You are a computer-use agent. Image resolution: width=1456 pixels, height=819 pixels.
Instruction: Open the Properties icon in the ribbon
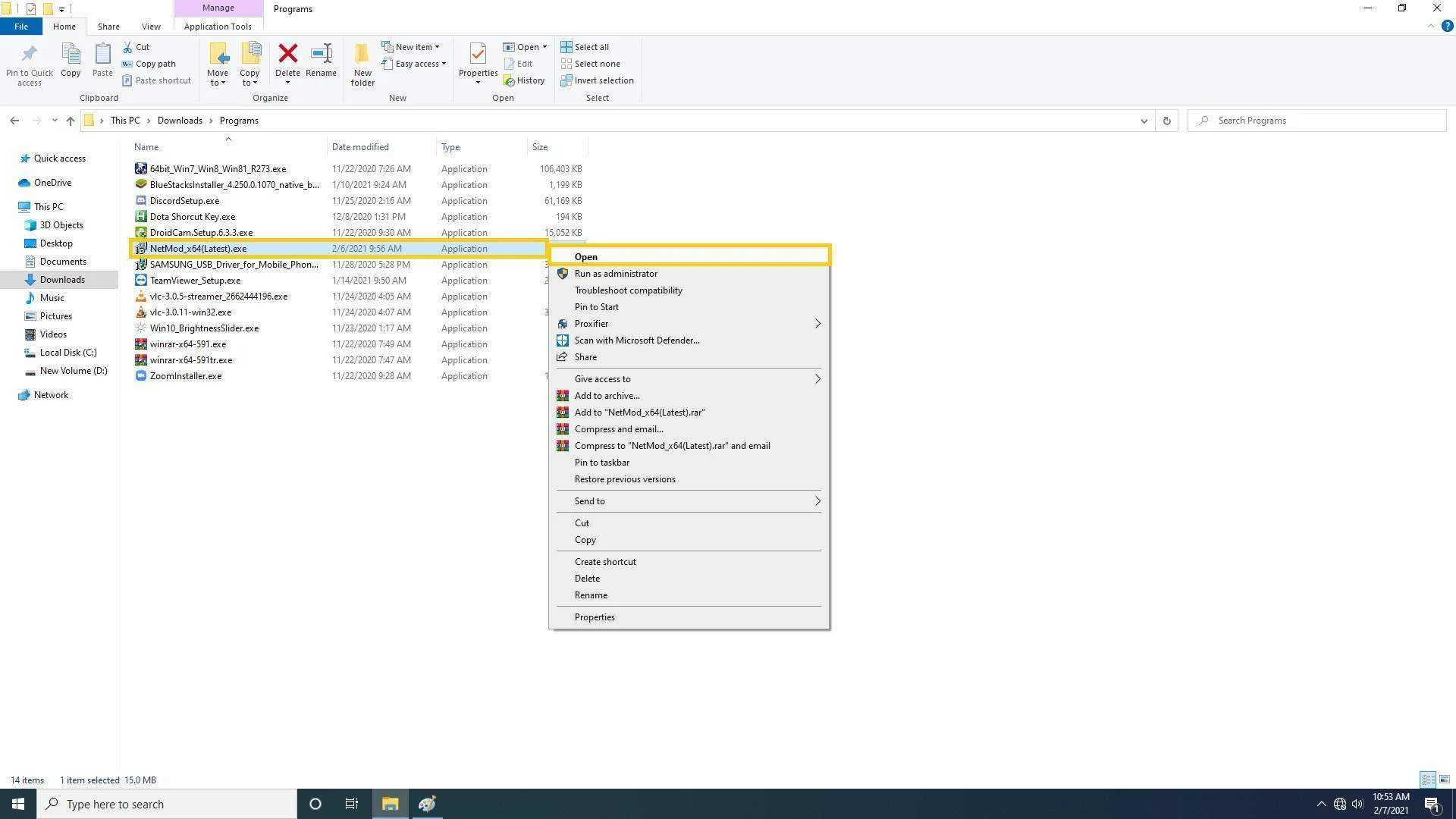[x=478, y=55]
